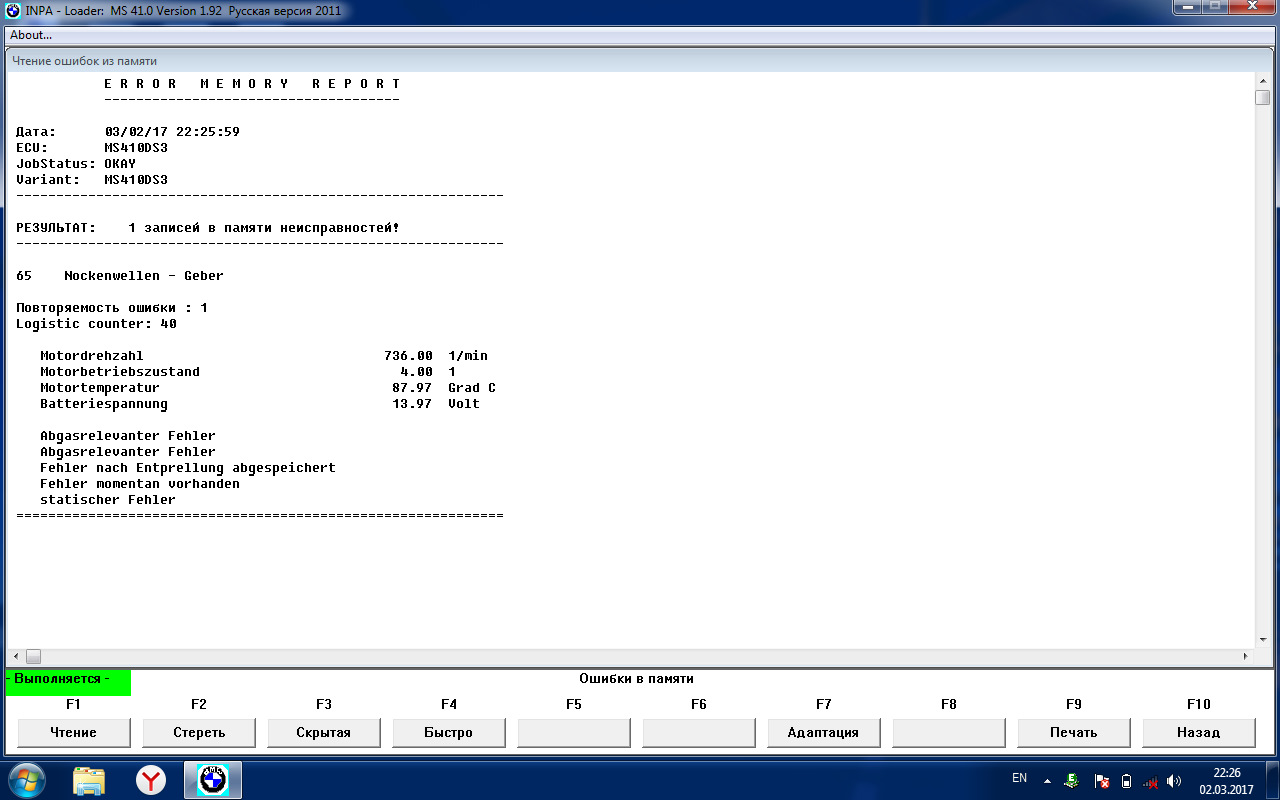1280x800 pixels.
Task: Click the empty F6 button
Action: 699,732
